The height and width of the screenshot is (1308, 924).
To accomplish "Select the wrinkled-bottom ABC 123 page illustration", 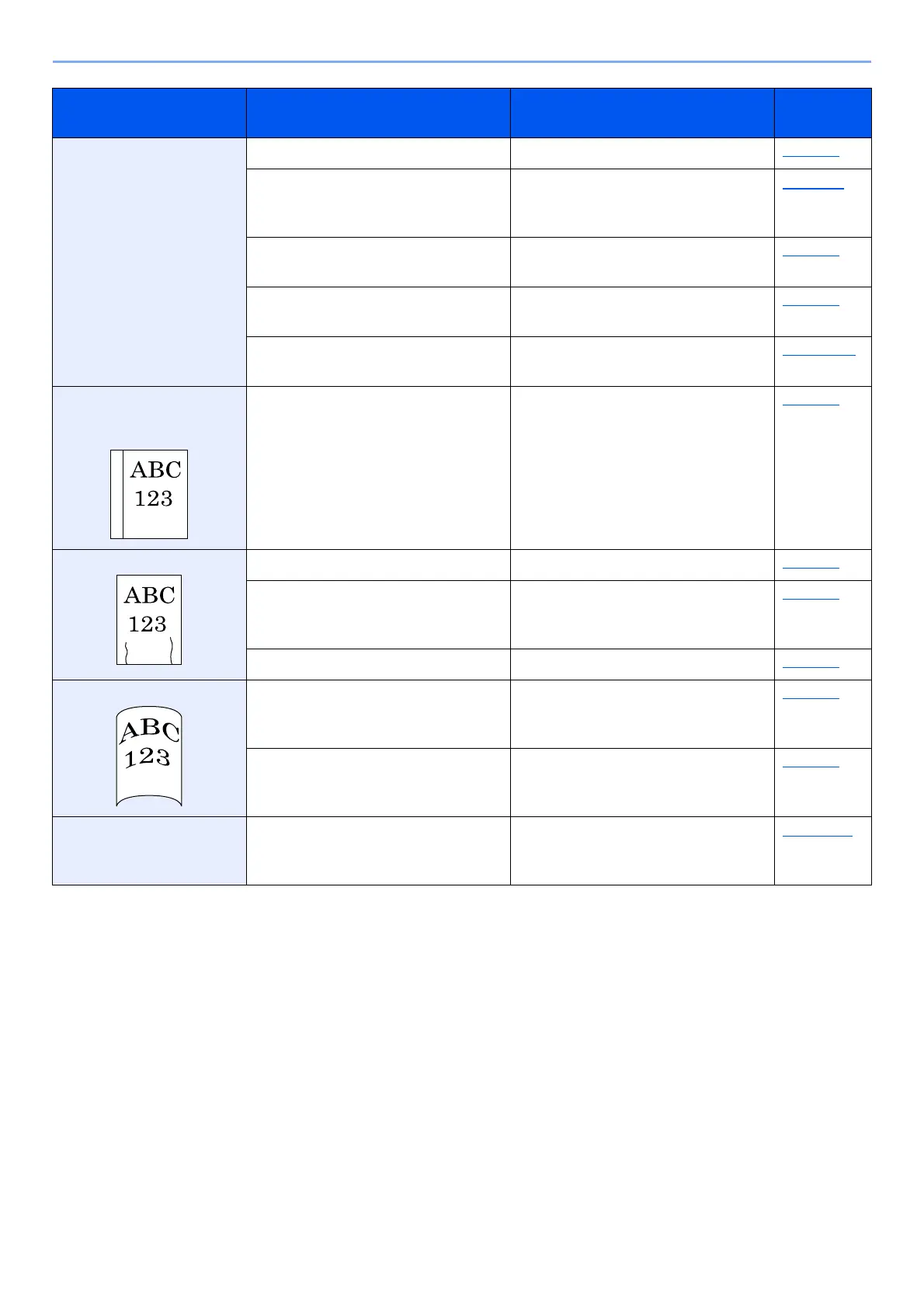I will tap(149, 620).
